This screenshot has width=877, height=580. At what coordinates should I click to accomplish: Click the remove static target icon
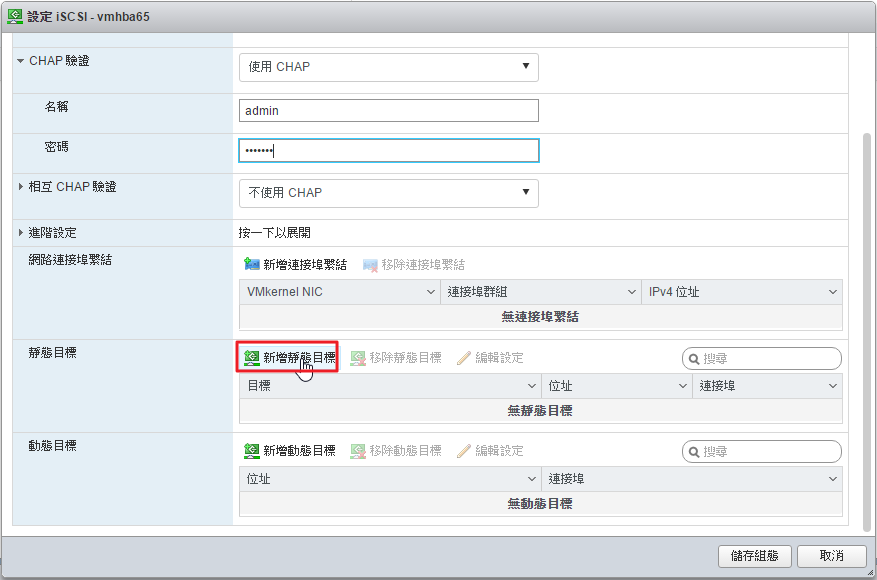[x=358, y=357]
